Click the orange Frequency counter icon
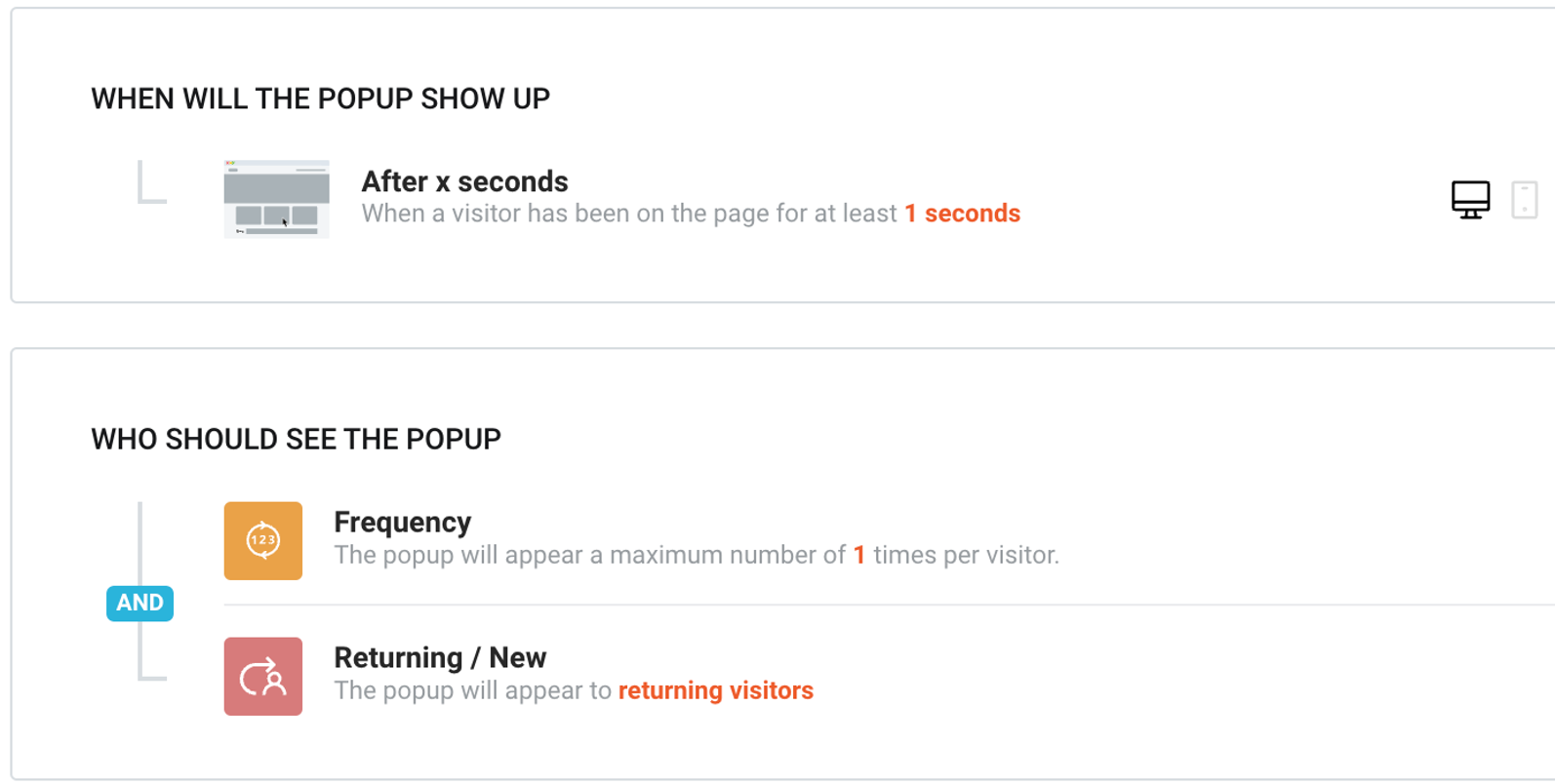Viewport: 1555px width, 784px height. (x=263, y=541)
